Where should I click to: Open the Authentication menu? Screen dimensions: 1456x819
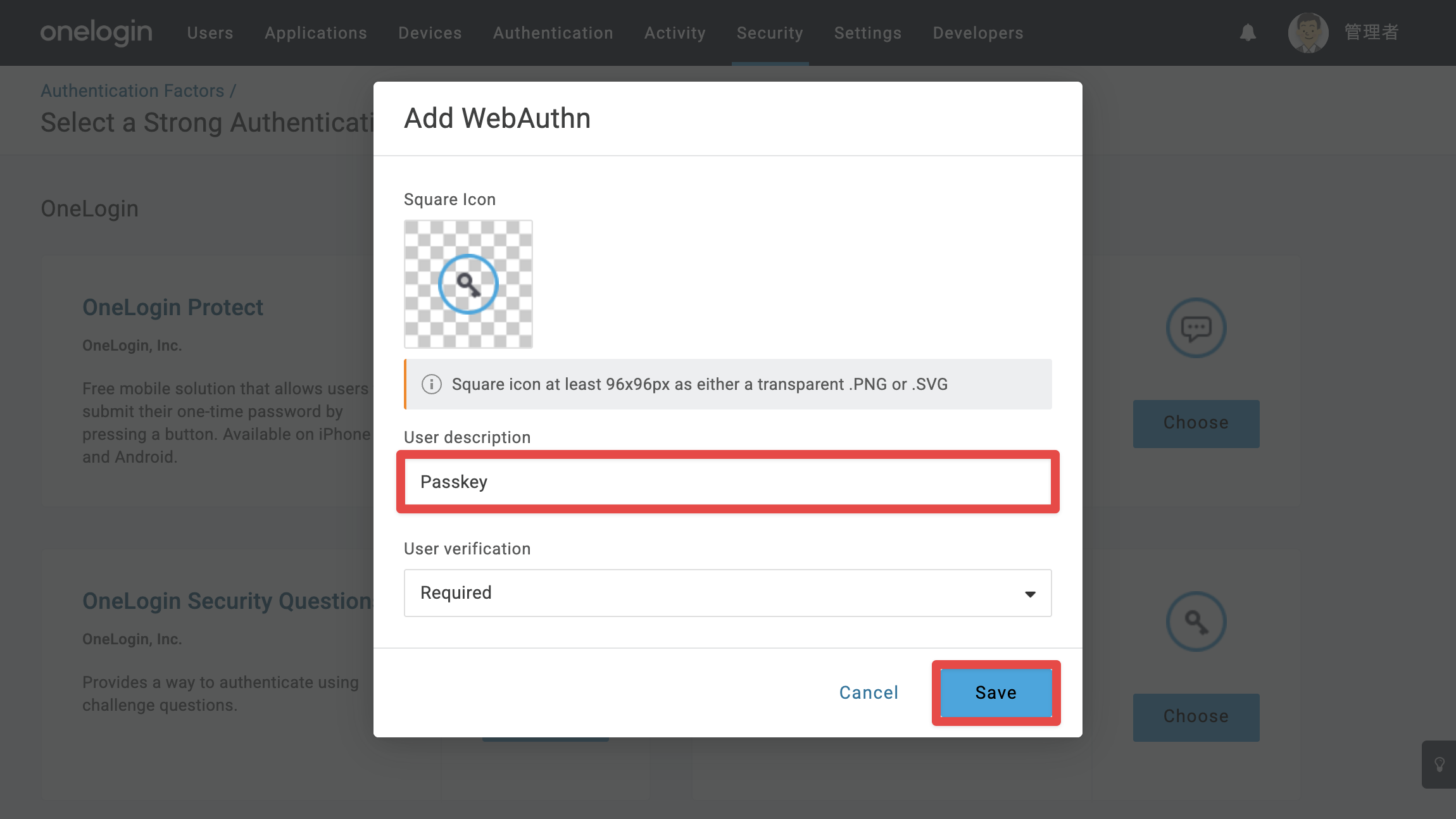coord(553,33)
